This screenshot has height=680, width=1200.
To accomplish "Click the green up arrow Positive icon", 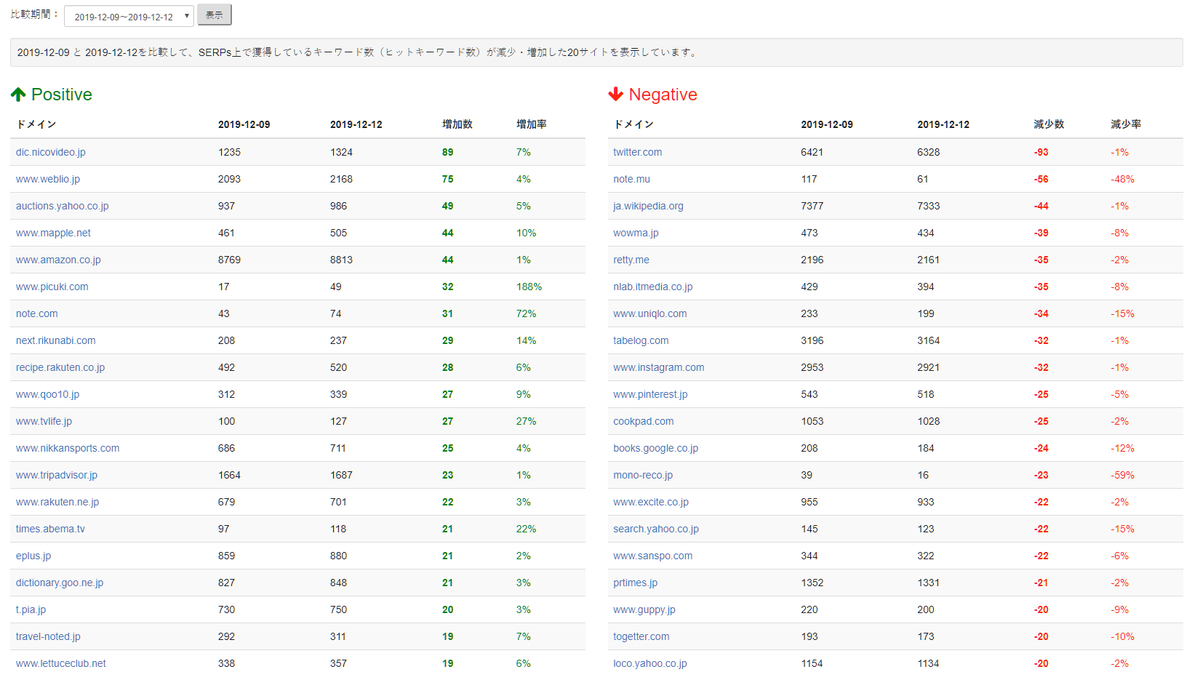I will [x=18, y=94].
